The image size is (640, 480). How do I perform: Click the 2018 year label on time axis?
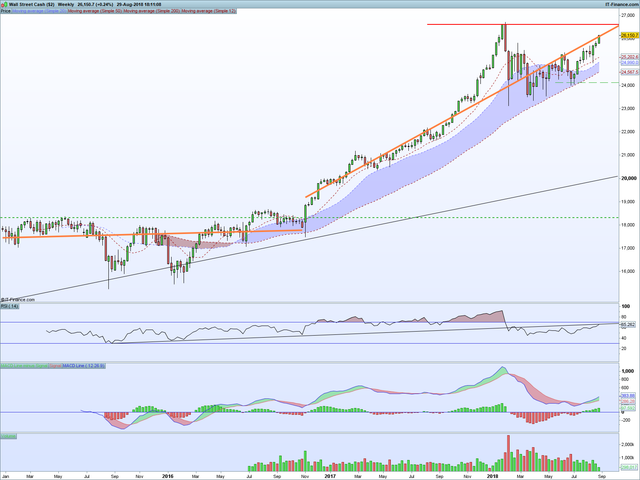click(x=492, y=476)
